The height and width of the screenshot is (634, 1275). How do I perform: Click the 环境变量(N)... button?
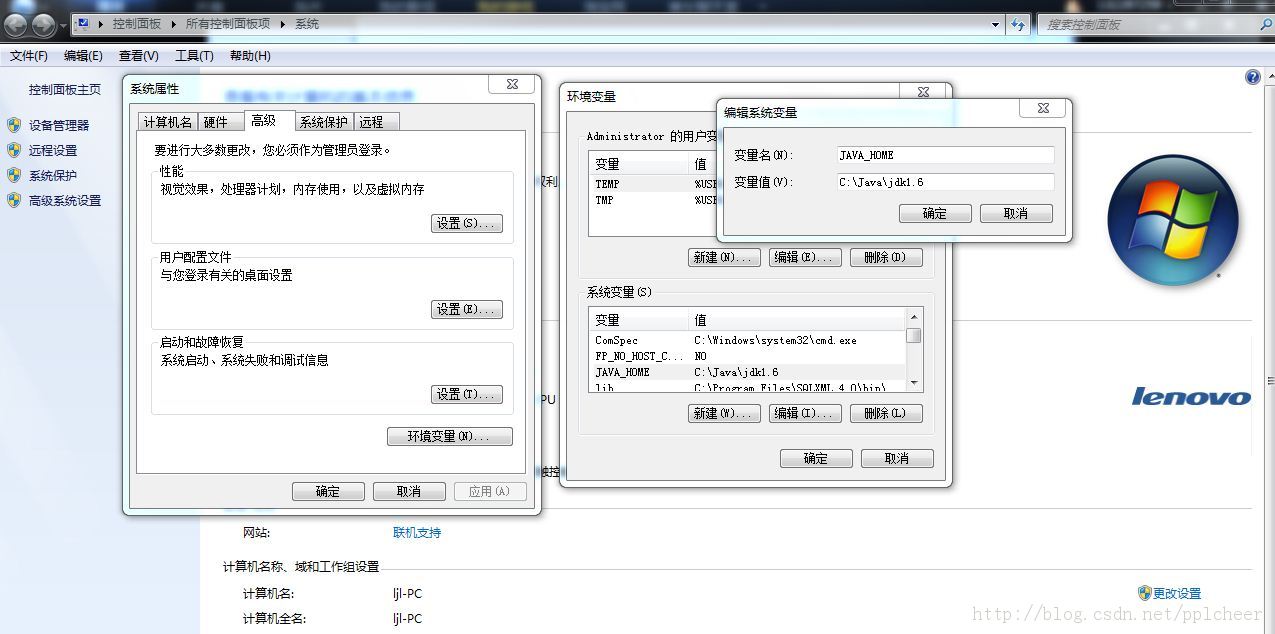[450, 436]
